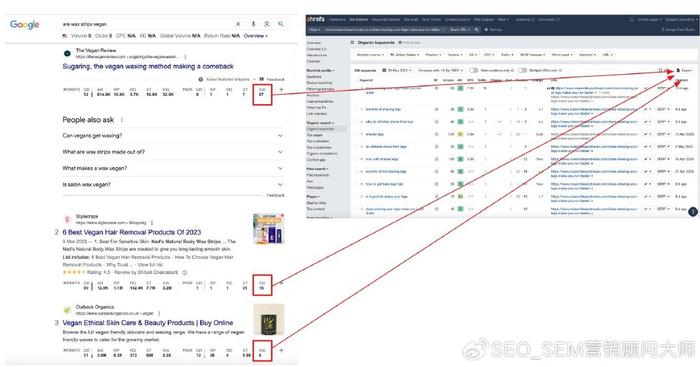Click the Ahrefs help question mark bubble
700x367 pixels.
pos(692,212)
